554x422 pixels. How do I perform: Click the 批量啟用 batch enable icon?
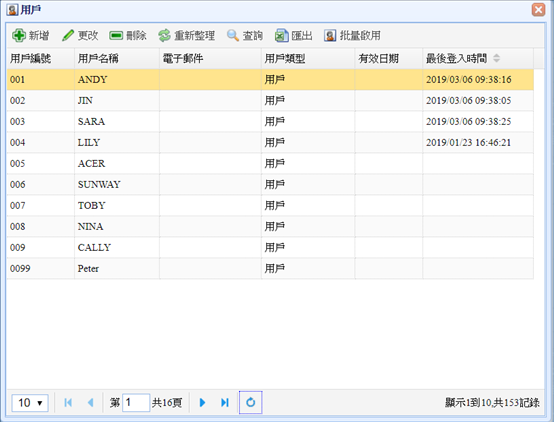pyautogui.click(x=330, y=35)
